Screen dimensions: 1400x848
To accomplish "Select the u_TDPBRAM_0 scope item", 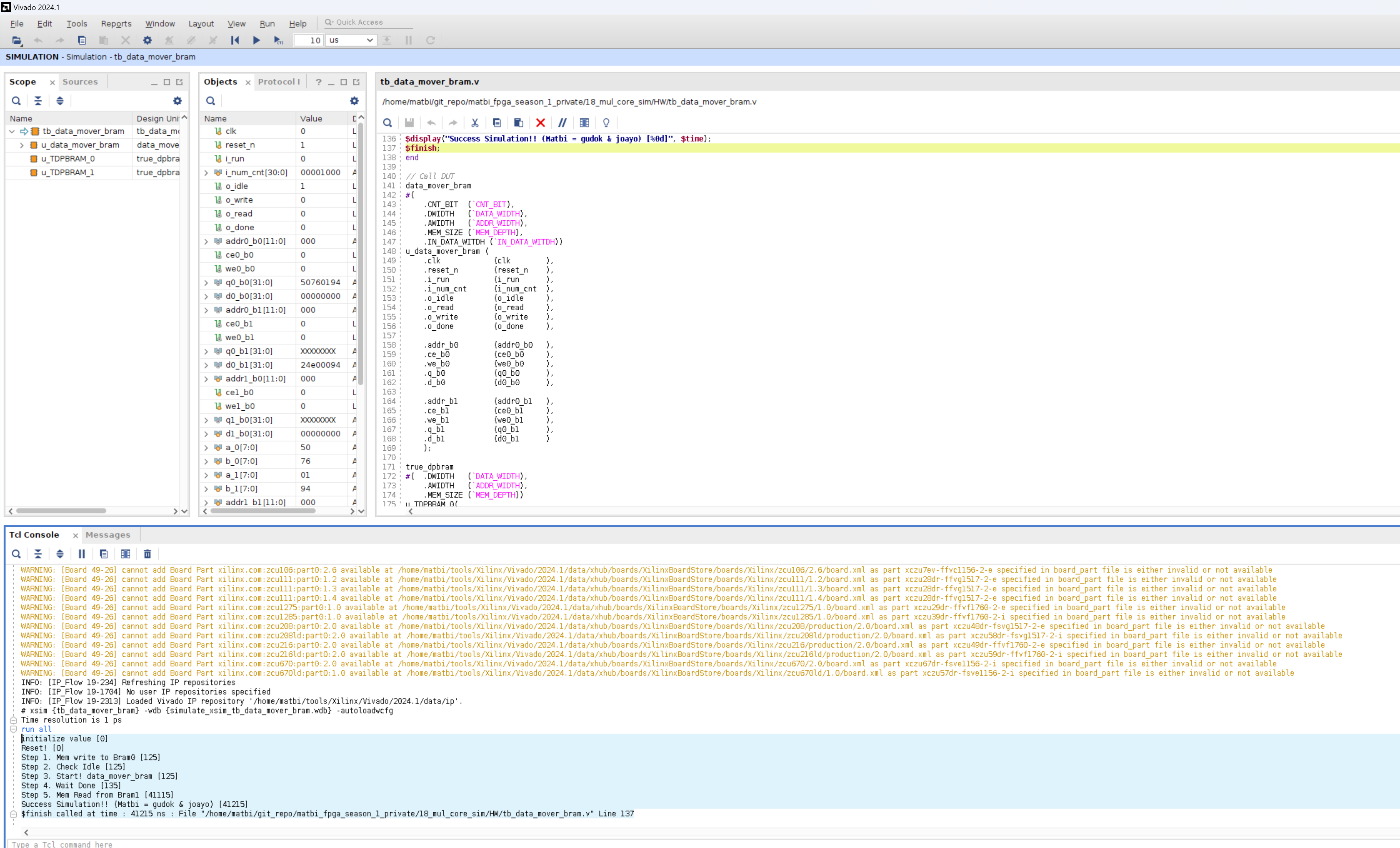I will pos(67,159).
